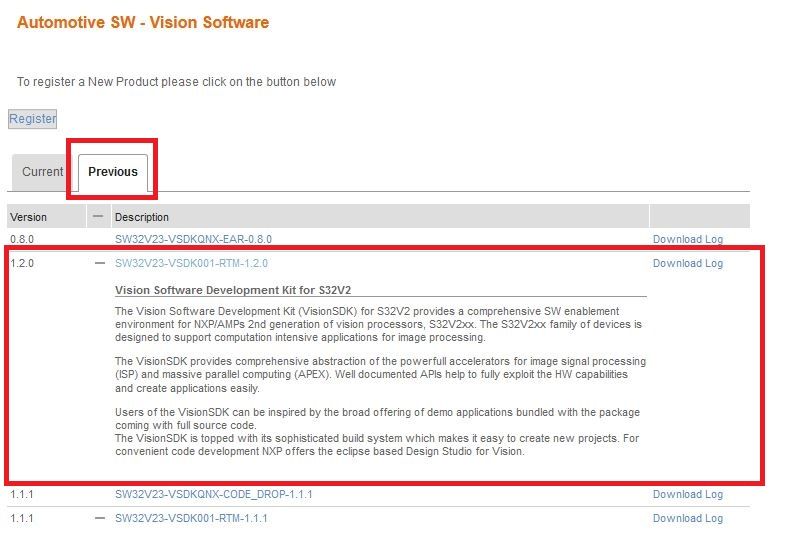Toggle the 1.1.1 VSDK001-RTM row expander
This screenshot has width=811, height=540.
tap(100, 518)
